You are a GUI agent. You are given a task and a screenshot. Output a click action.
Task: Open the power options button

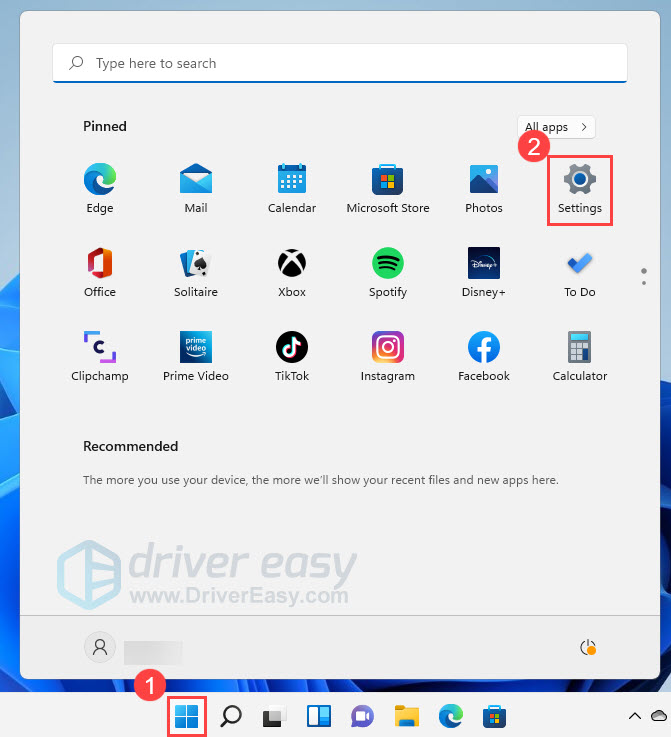[x=588, y=648]
